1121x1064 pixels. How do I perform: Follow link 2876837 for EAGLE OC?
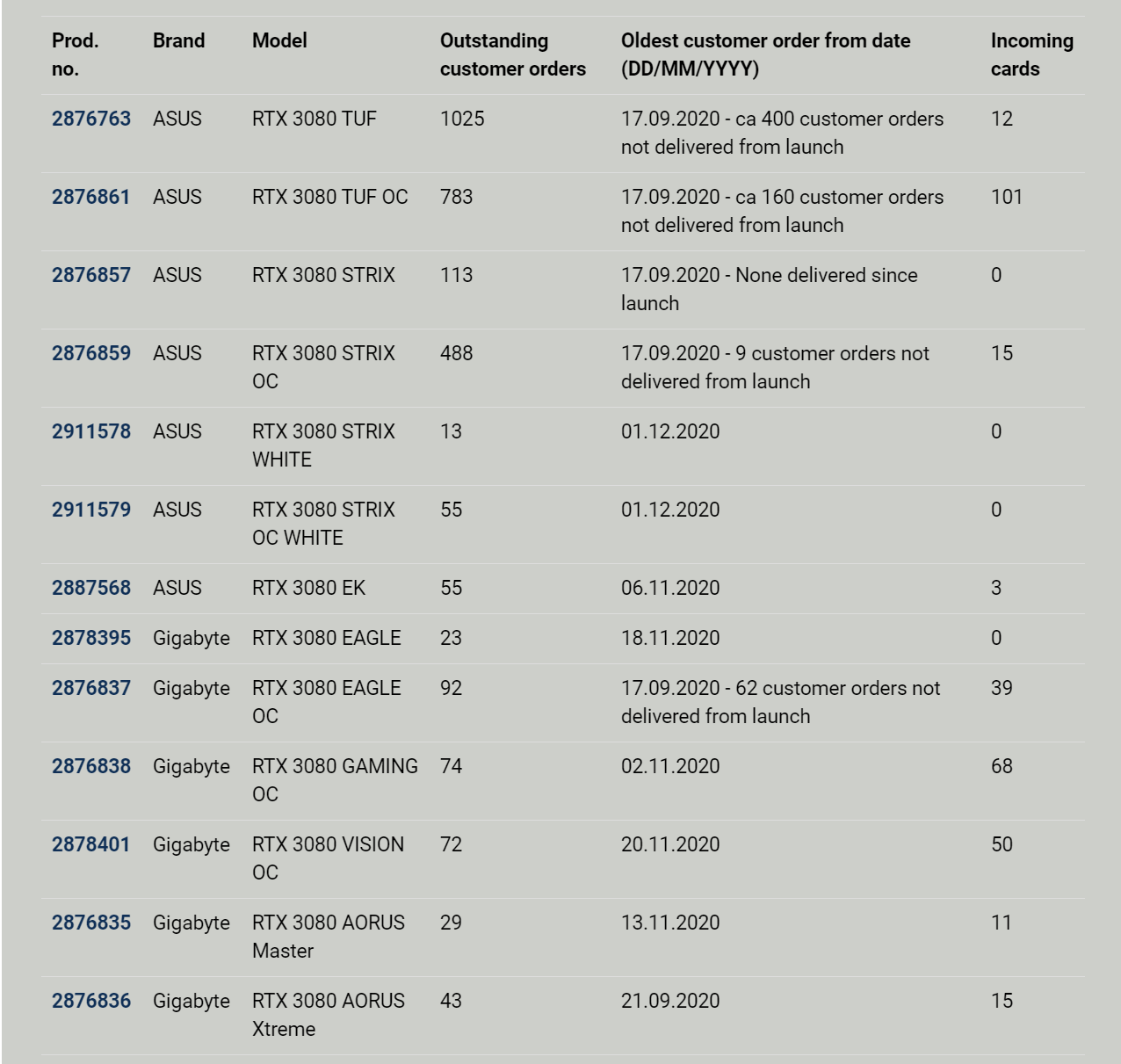point(91,688)
